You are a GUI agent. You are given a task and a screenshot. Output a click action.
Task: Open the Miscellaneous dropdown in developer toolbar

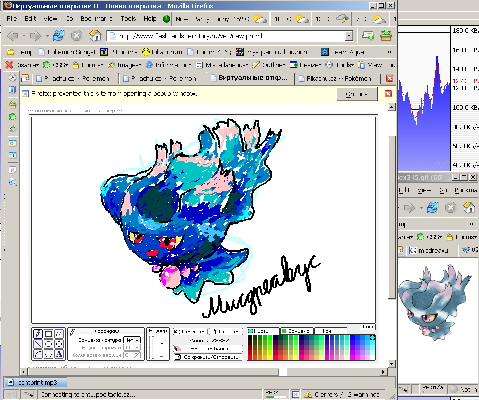[222, 65]
